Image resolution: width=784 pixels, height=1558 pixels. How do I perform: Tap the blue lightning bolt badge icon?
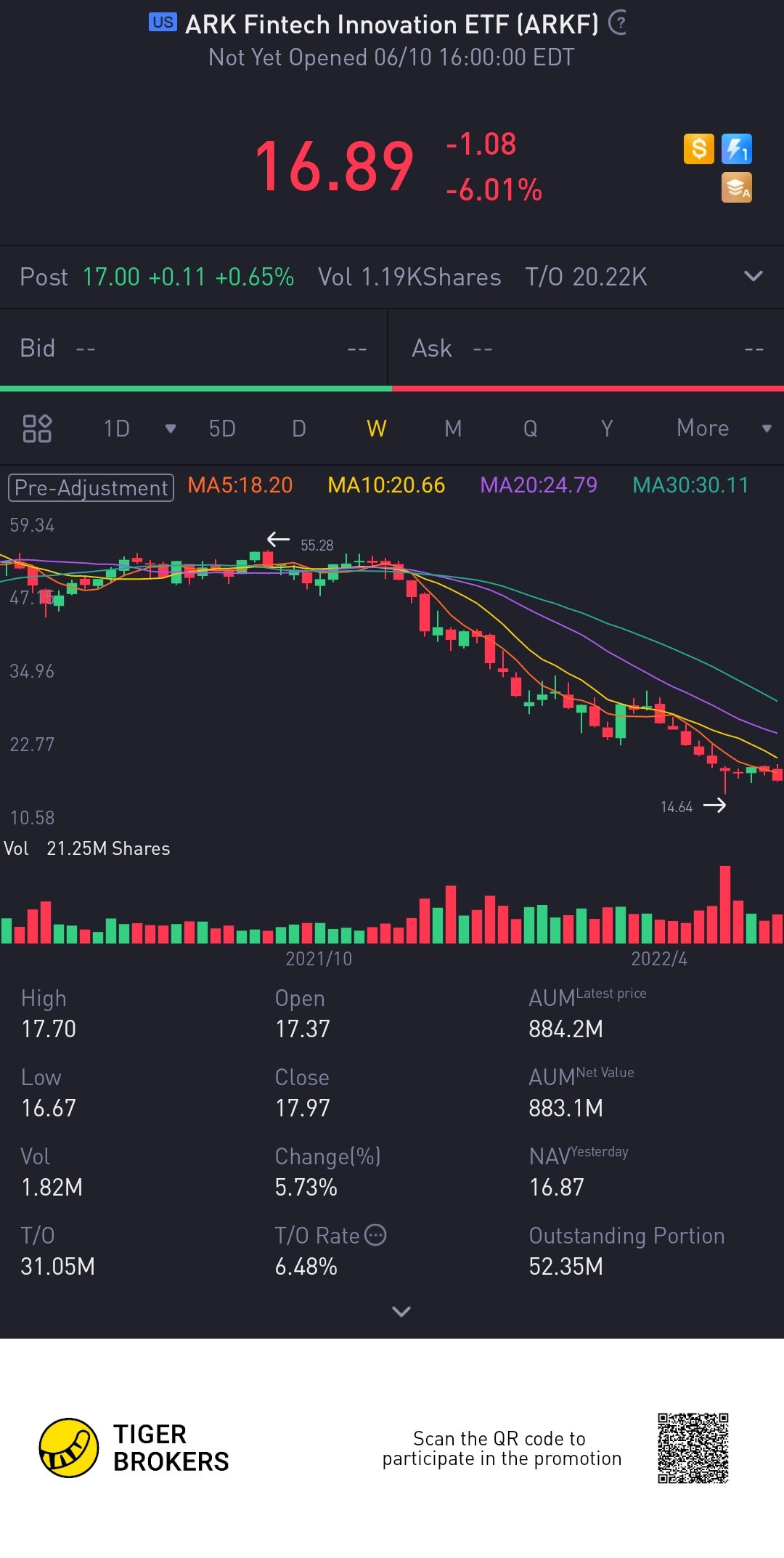pyautogui.click(x=737, y=150)
